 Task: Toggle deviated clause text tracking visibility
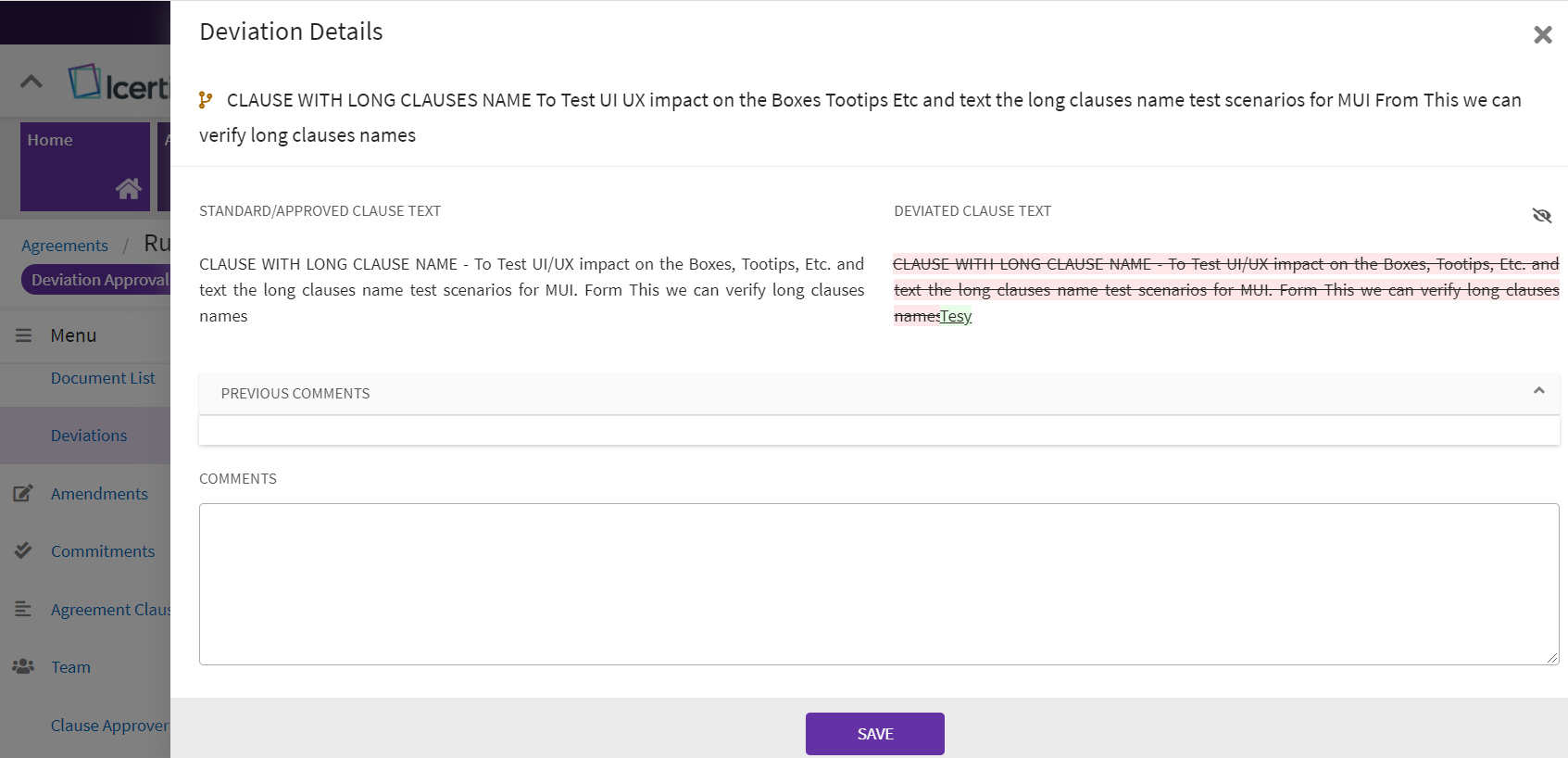coord(1541,216)
